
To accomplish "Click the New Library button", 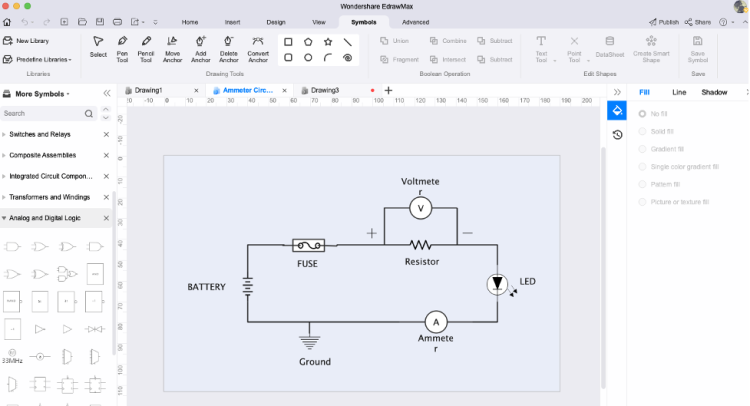I will point(32,41).
